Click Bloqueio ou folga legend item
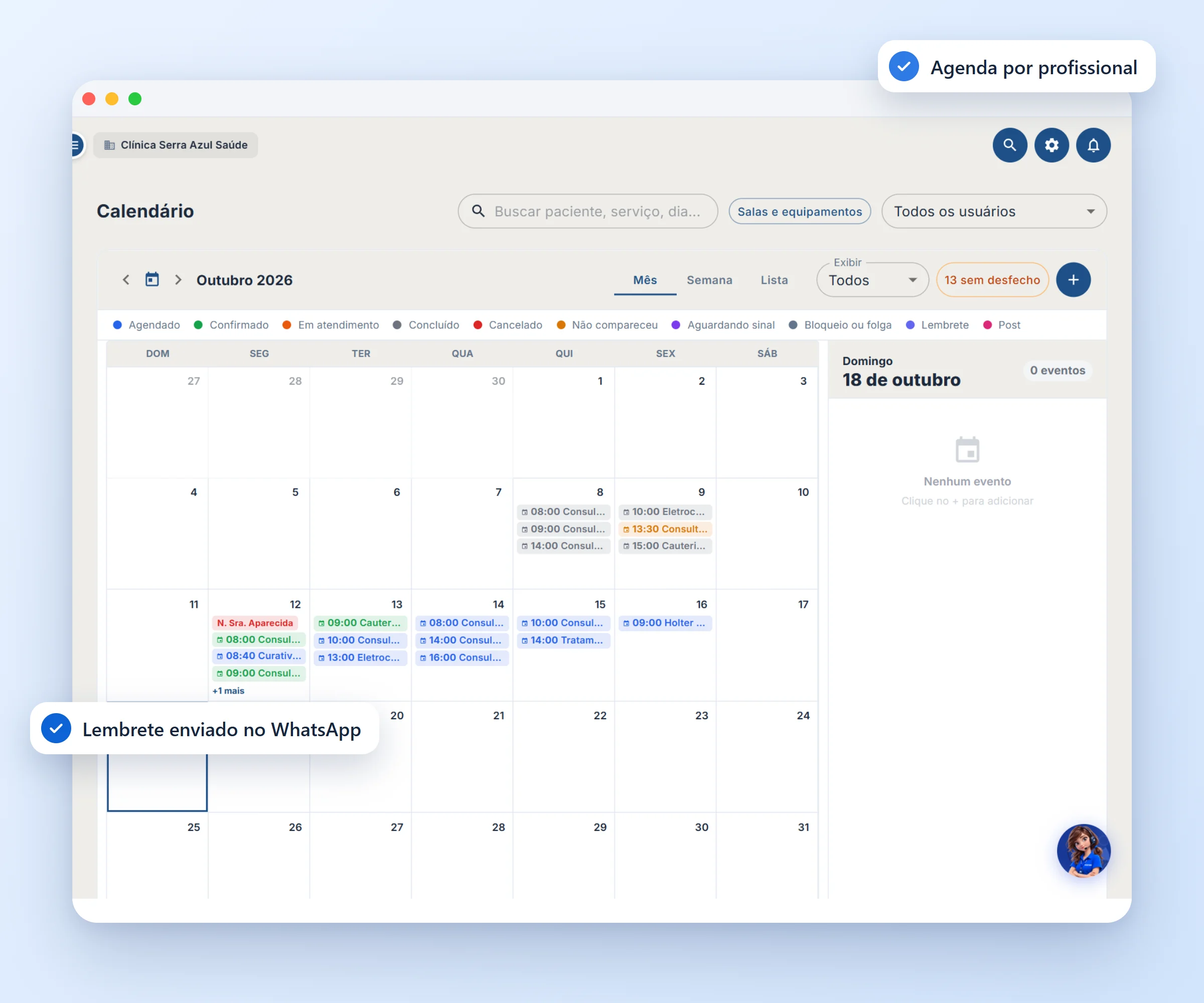The height and width of the screenshot is (1003, 1204). coord(840,325)
